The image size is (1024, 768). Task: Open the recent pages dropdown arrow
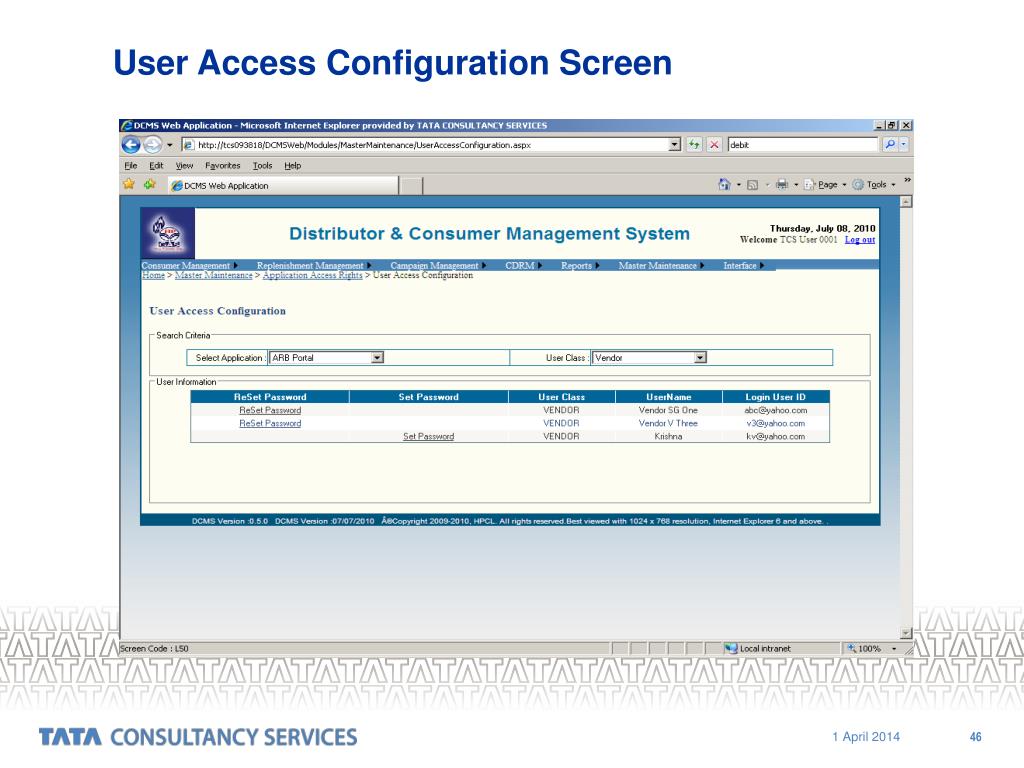coord(170,145)
